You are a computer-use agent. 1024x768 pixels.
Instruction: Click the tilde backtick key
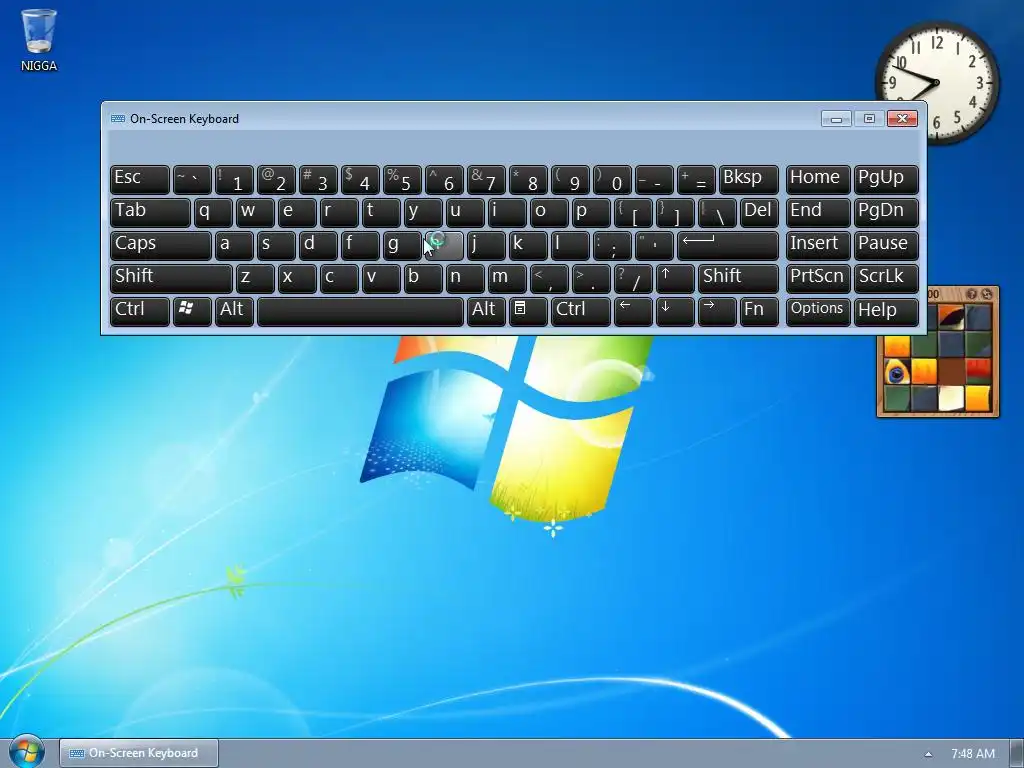pyautogui.click(x=192, y=180)
